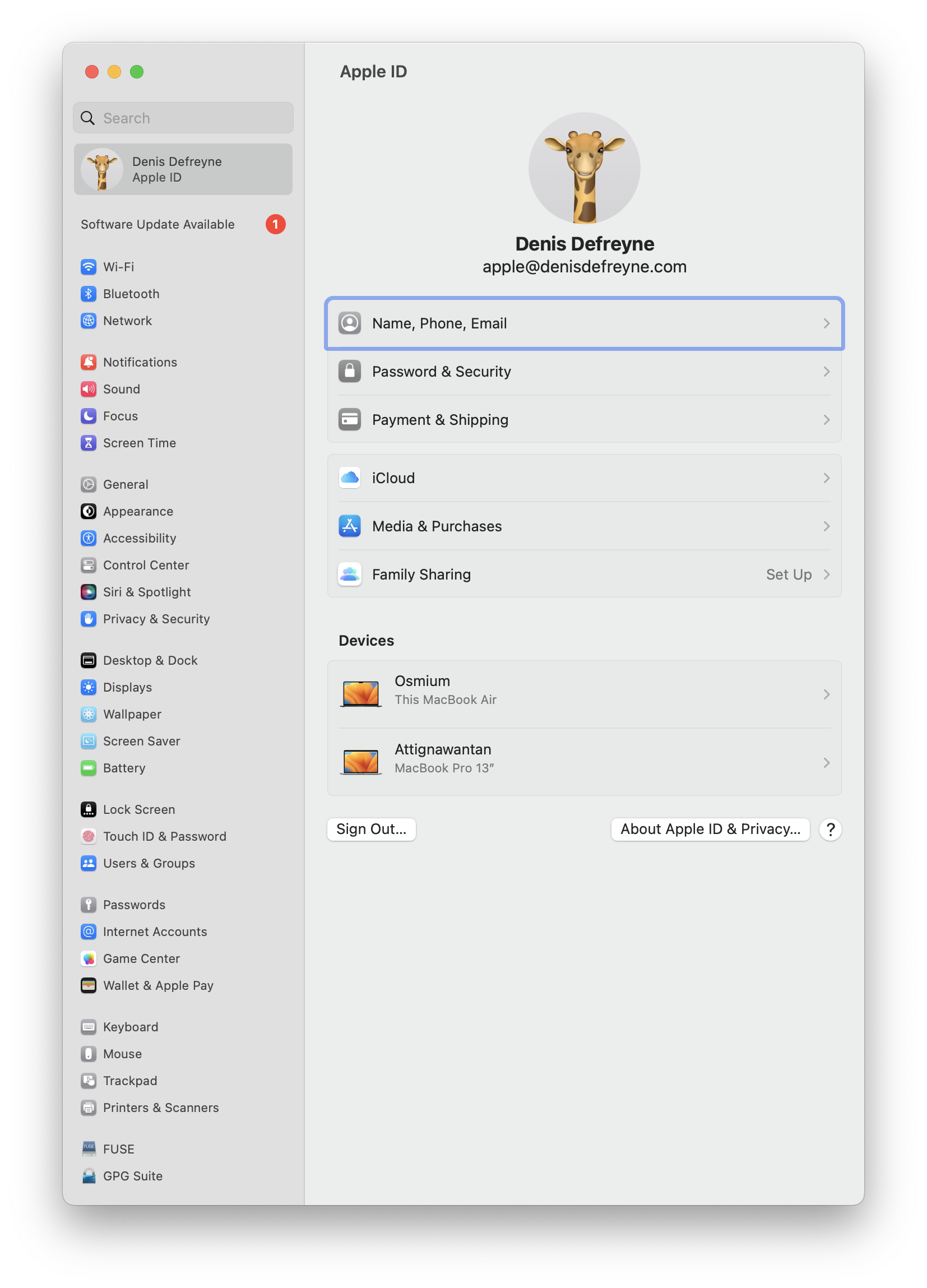Click the Game Center icon
The height and width of the screenshot is (1288, 927).
click(x=89, y=958)
